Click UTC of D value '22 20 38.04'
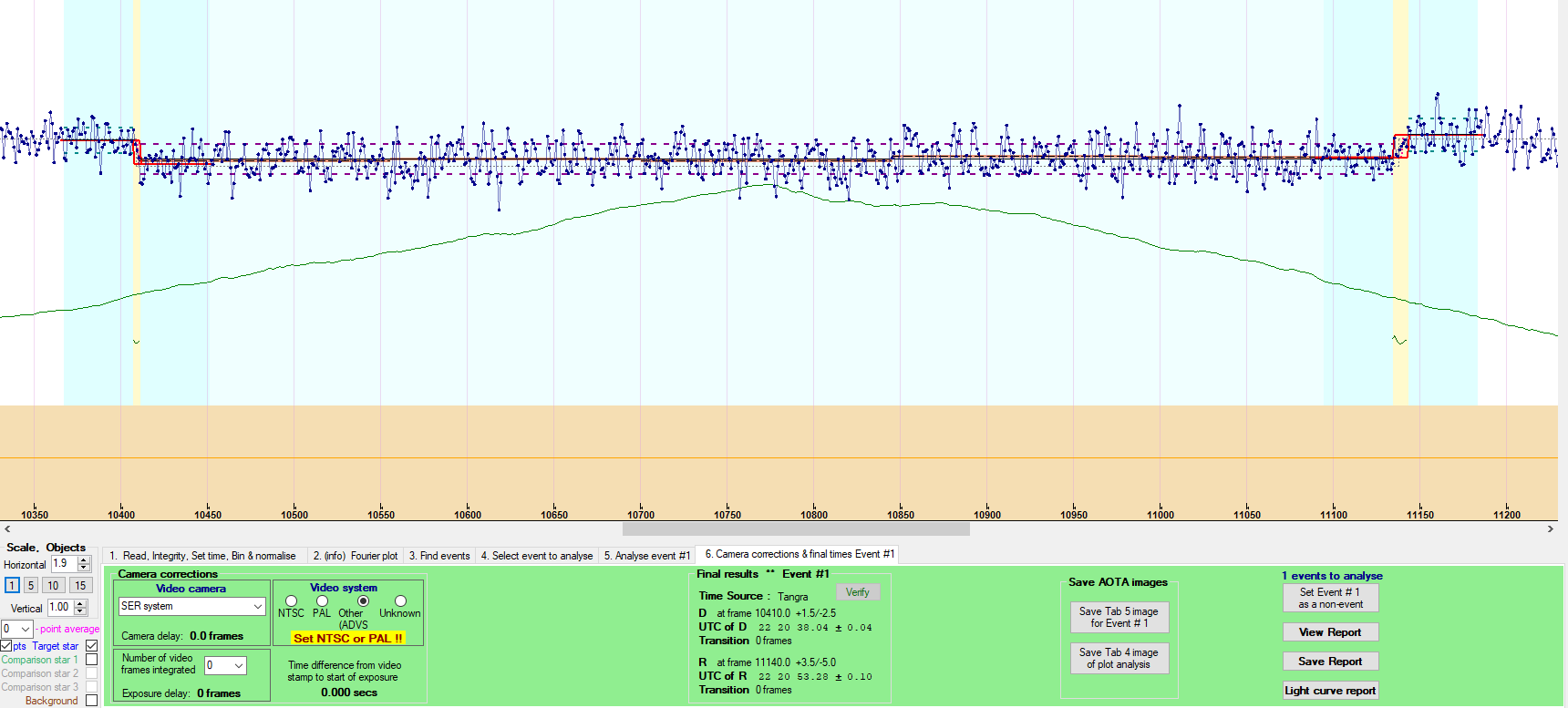This screenshot has width=1568, height=708. (793, 628)
